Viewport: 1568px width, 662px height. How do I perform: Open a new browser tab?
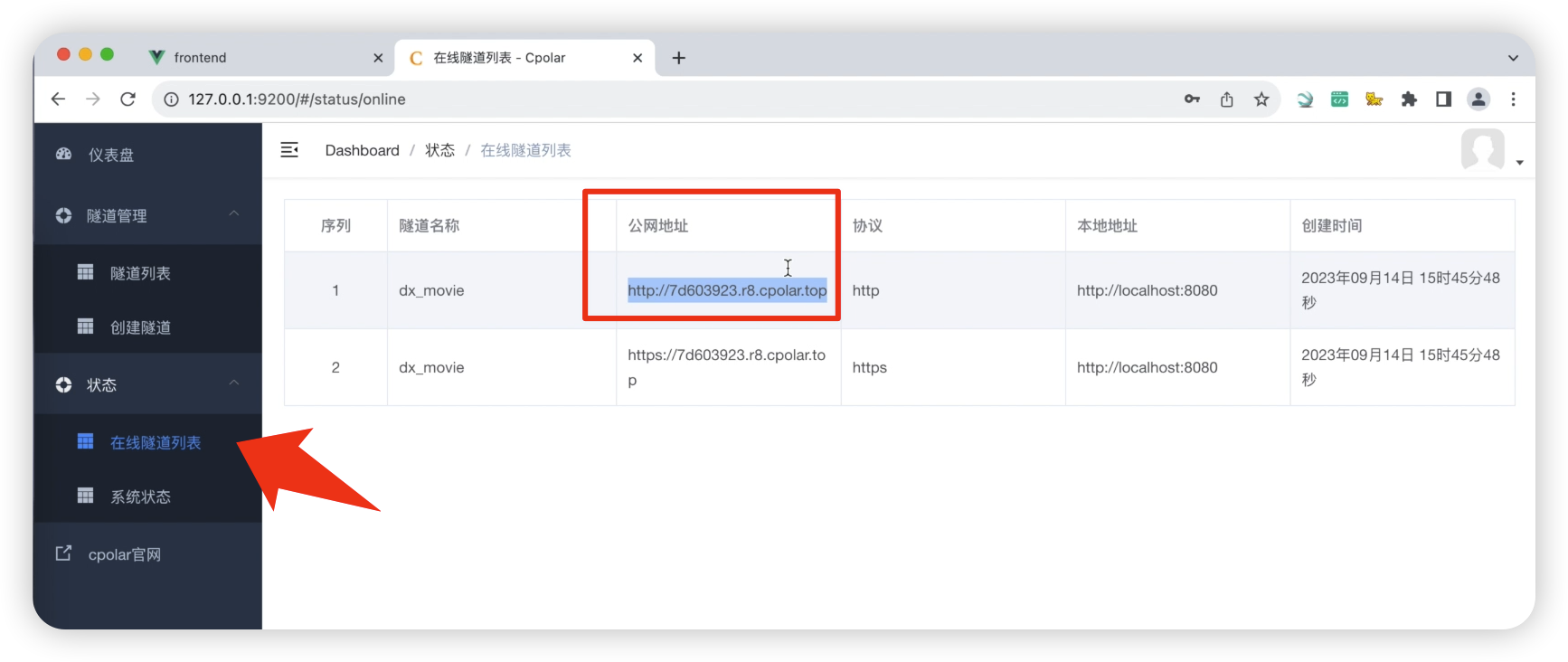coord(679,58)
